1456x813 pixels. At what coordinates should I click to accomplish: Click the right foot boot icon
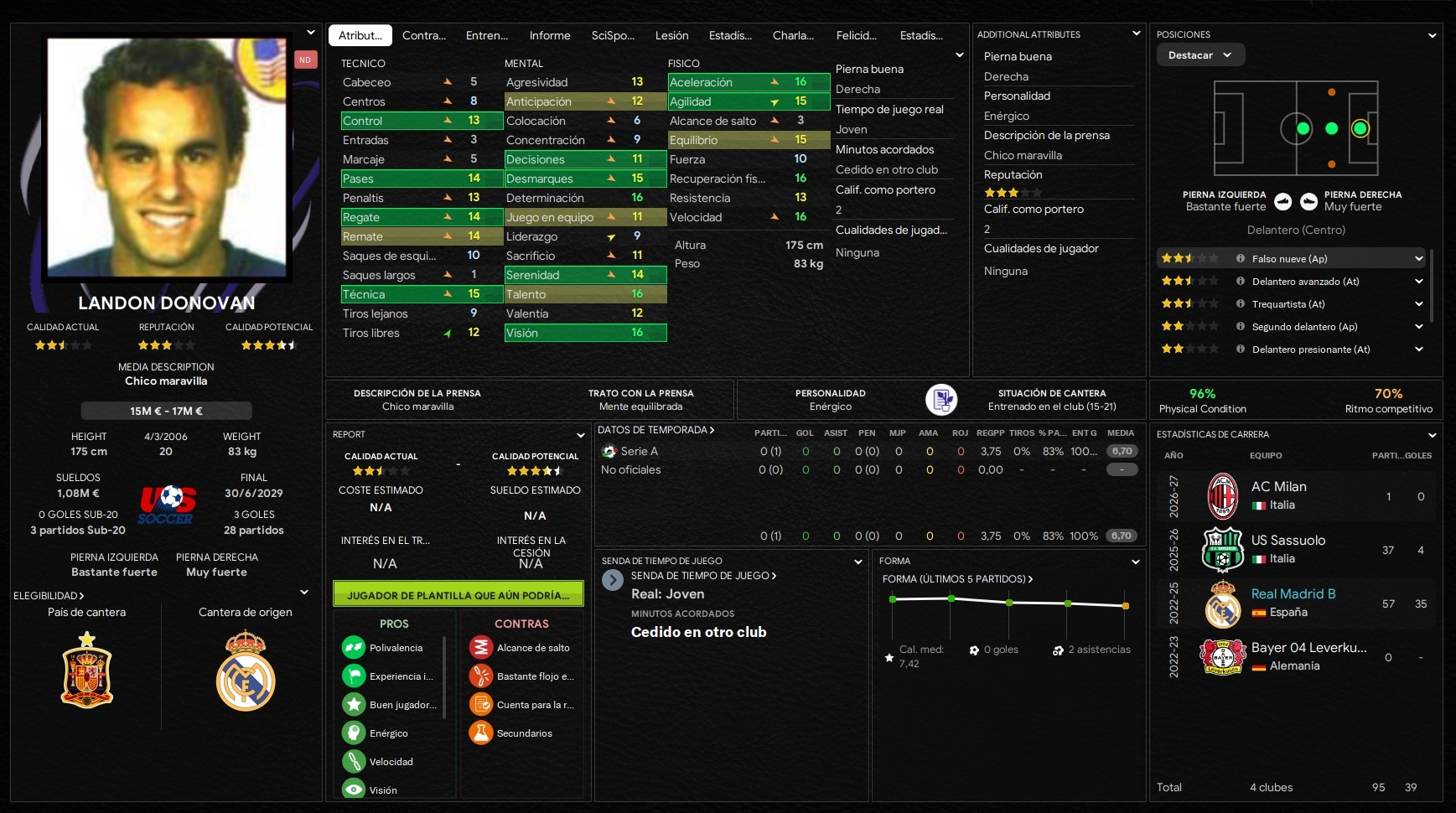(x=1308, y=201)
